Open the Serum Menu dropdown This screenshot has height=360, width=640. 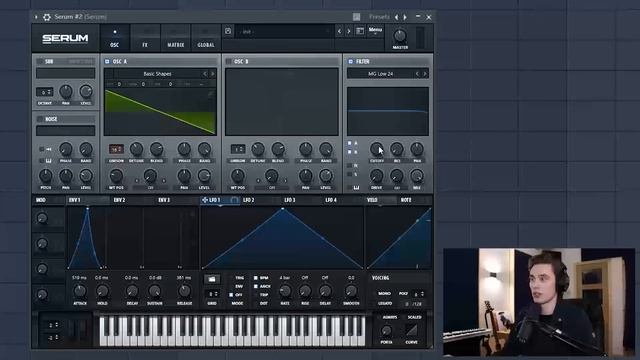click(375, 31)
